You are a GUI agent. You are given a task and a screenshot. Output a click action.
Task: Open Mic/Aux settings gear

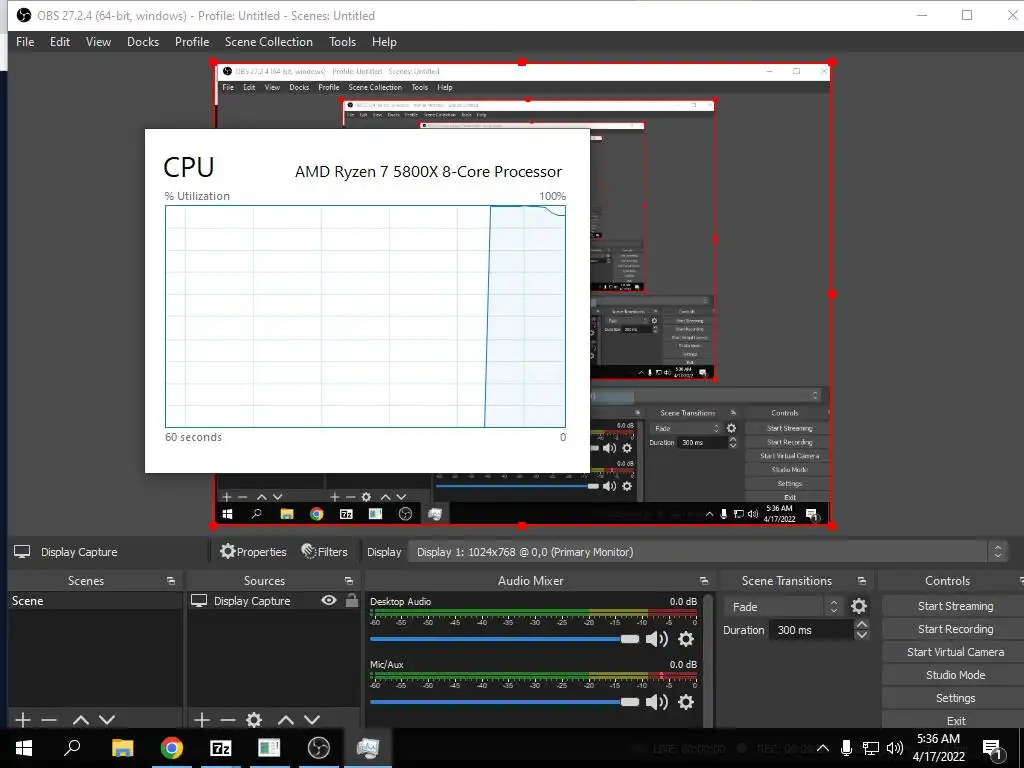tap(686, 702)
